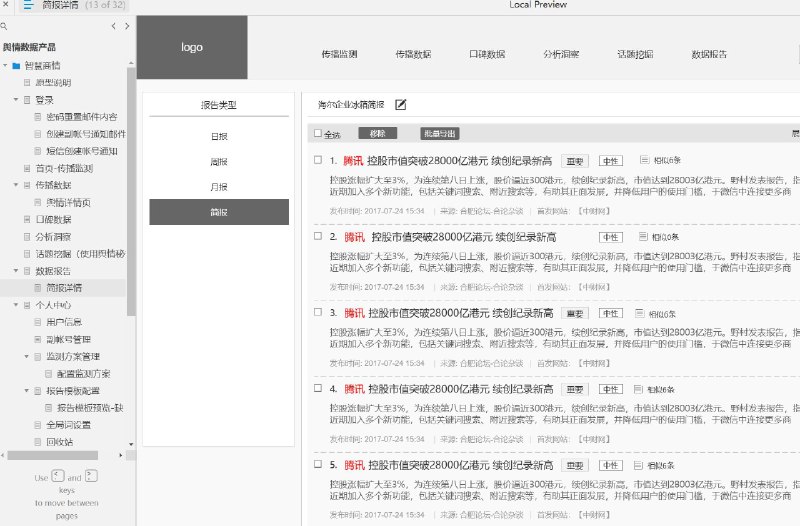Image resolution: width=800 pixels, height=526 pixels.
Task: Select 周报 report type
Action: pyautogui.click(x=219, y=162)
